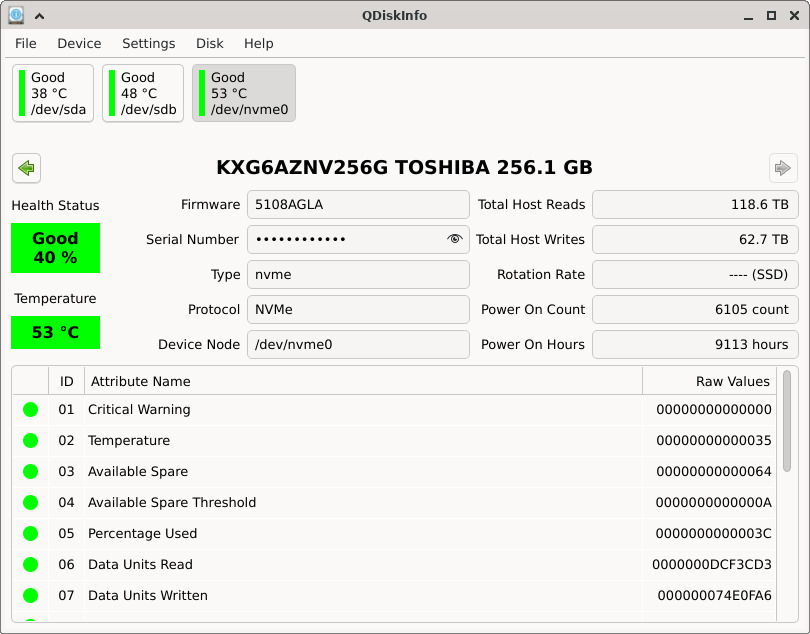Click green status dot for Available Spare

30,472
